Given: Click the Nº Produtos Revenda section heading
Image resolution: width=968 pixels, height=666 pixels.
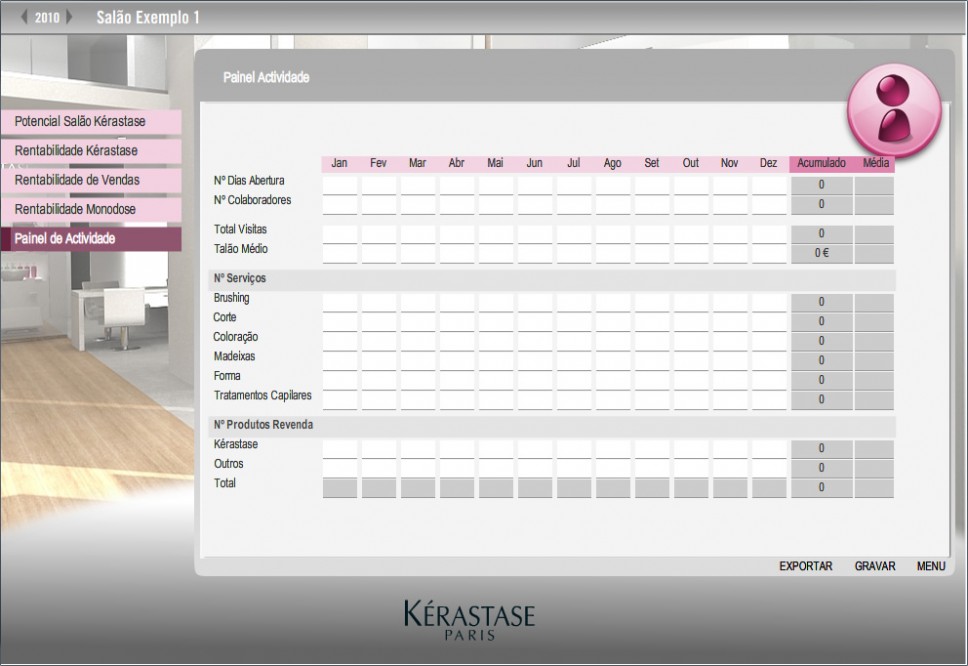Looking at the screenshot, I should click(x=264, y=425).
